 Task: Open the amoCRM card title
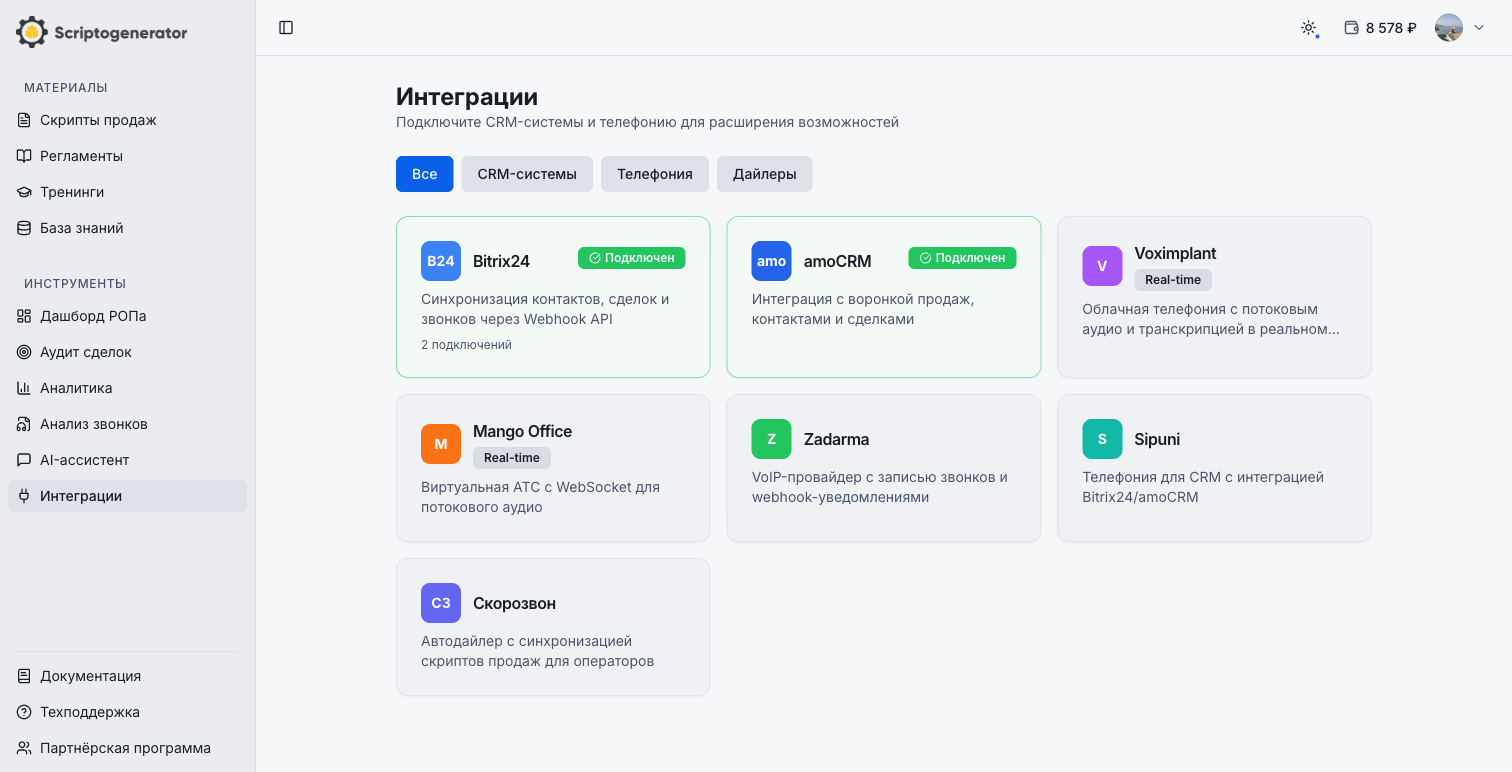(838, 261)
